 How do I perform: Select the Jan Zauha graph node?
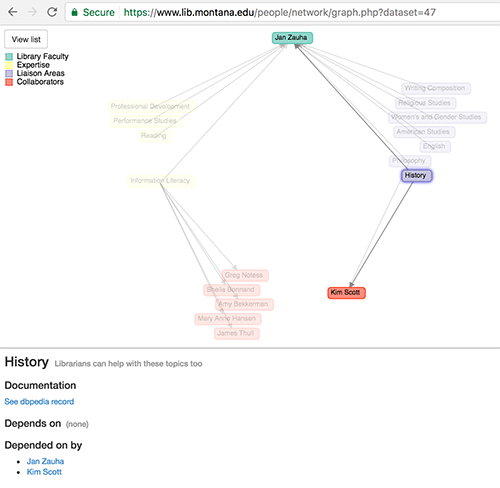[292, 38]
